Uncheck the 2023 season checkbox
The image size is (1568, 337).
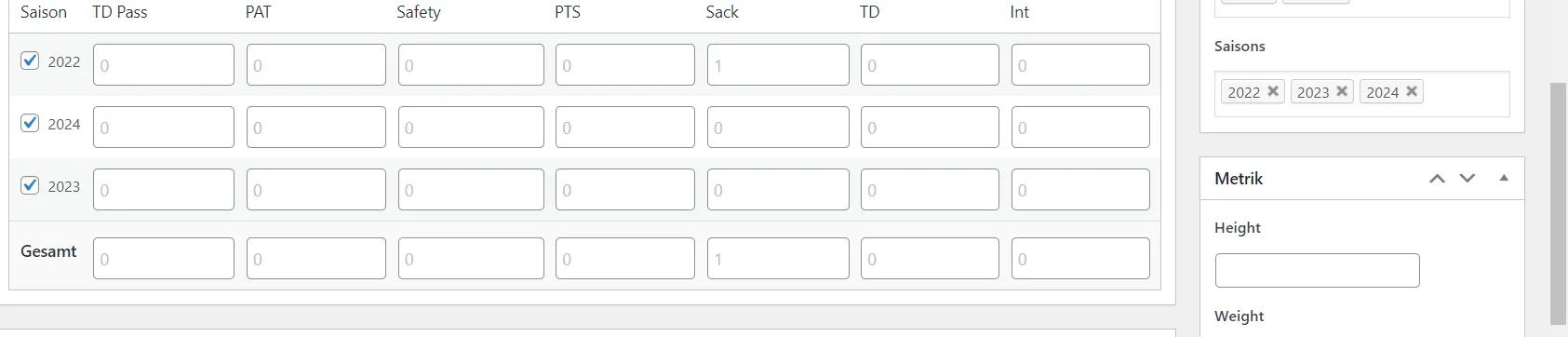[30, 185]
